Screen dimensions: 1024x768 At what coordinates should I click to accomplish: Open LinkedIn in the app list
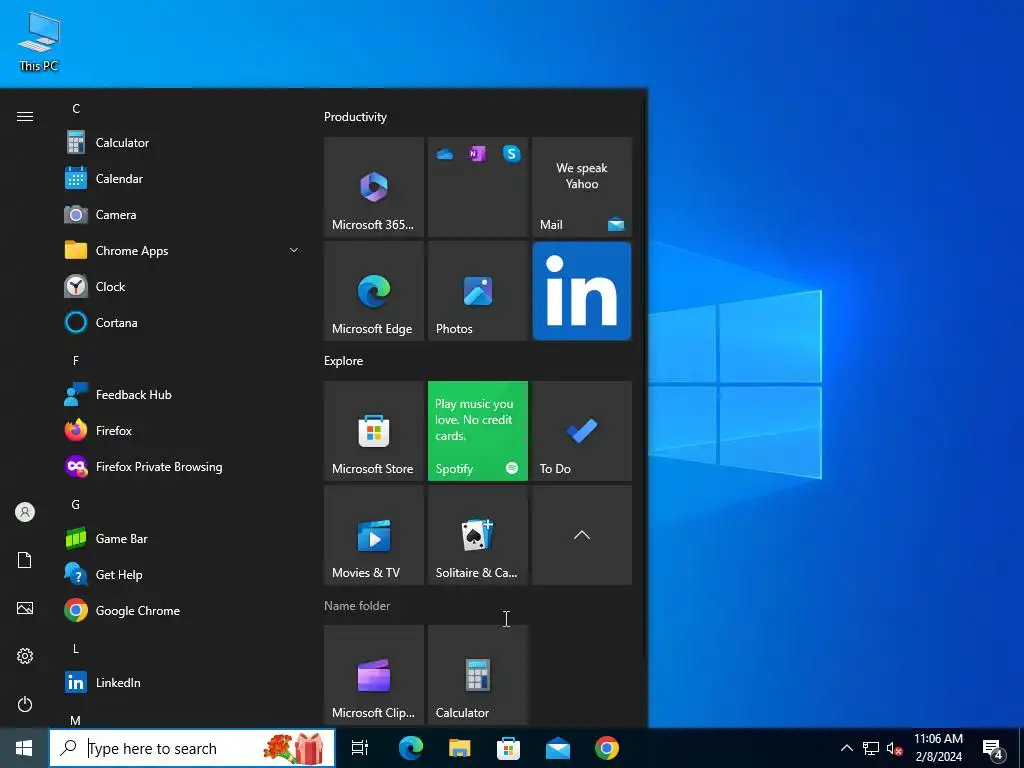click(183, 682)
